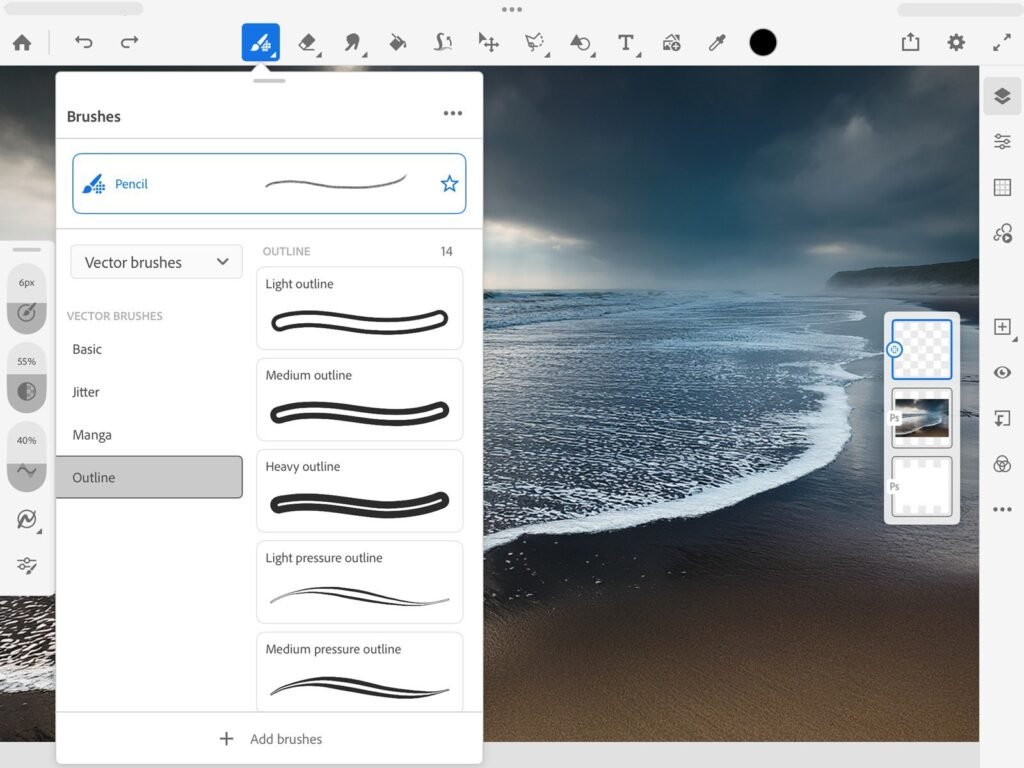Select the top transparent layer thumbnail
The image size is (1024, 768).
coord(921,349)
